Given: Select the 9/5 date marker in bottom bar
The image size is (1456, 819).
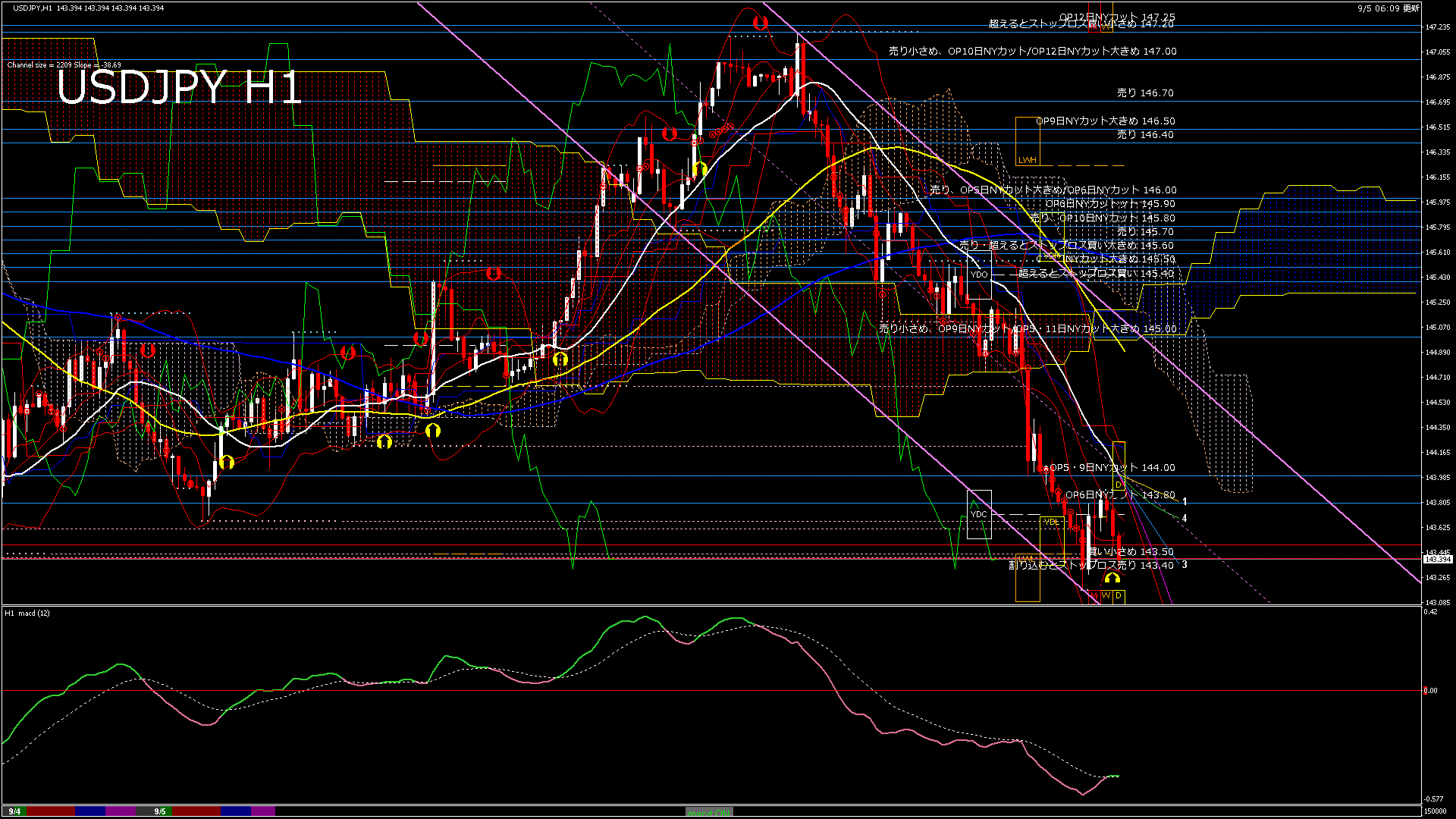Looking at the screenshot, I should point(160,811).
